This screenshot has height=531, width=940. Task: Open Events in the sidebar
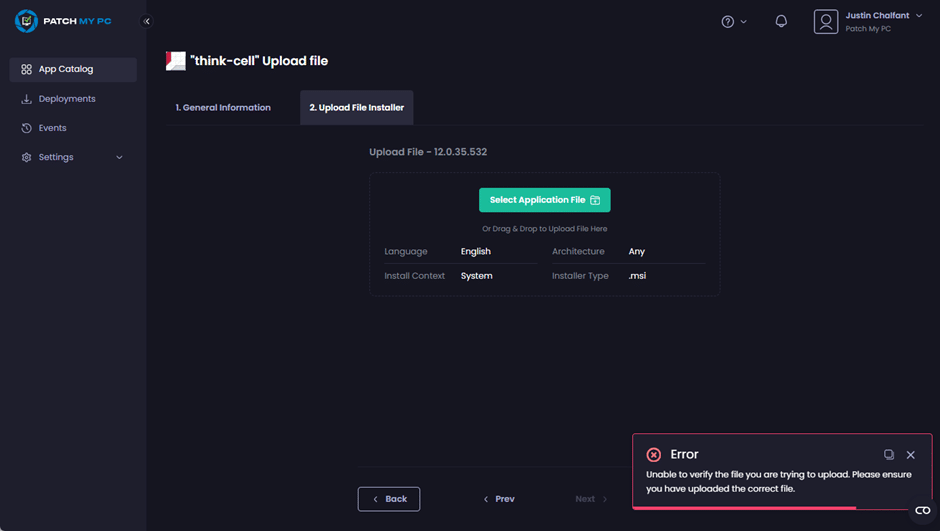click(x=52, y=128)
